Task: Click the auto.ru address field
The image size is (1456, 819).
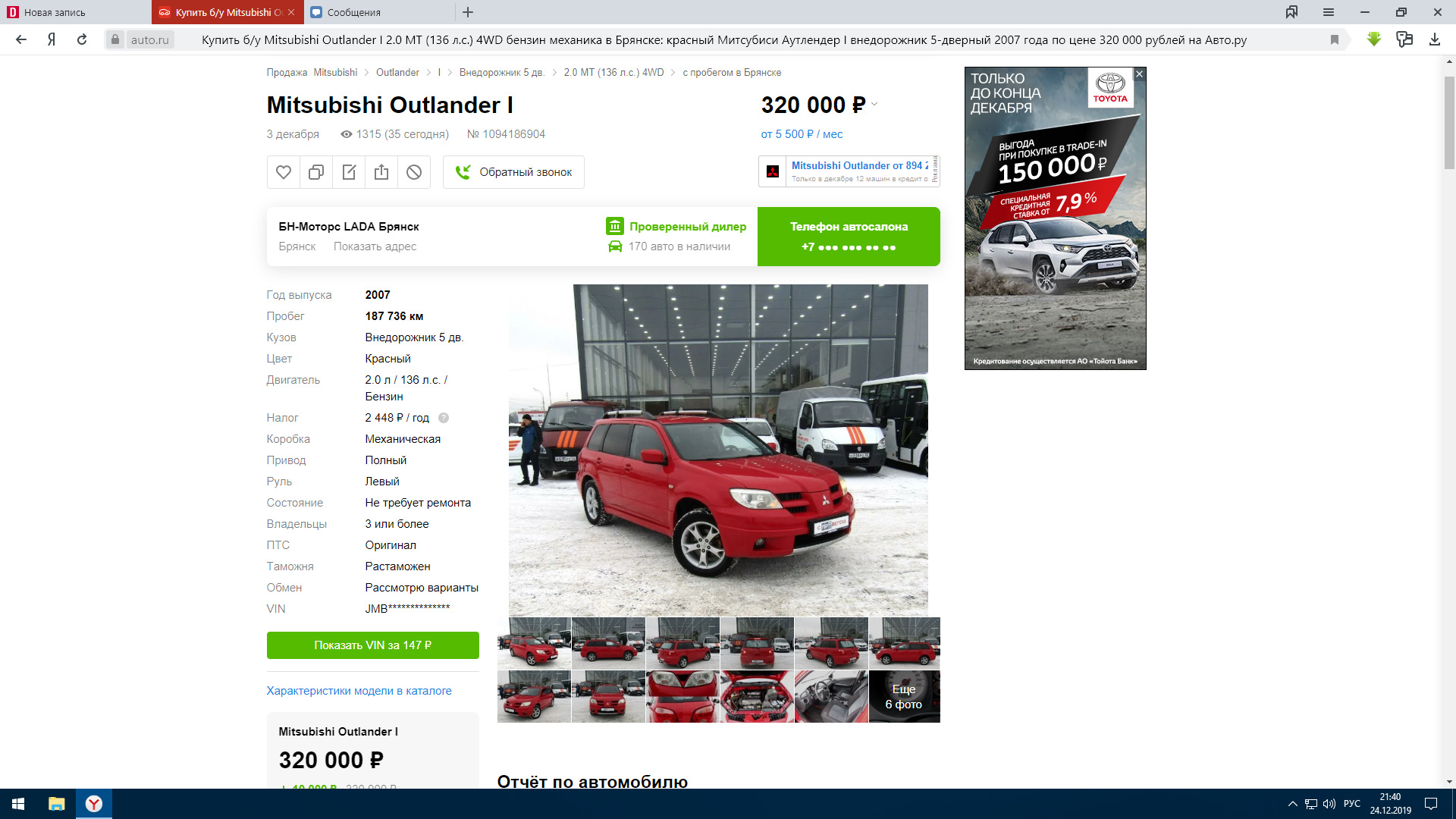Action: click(149, 39)
